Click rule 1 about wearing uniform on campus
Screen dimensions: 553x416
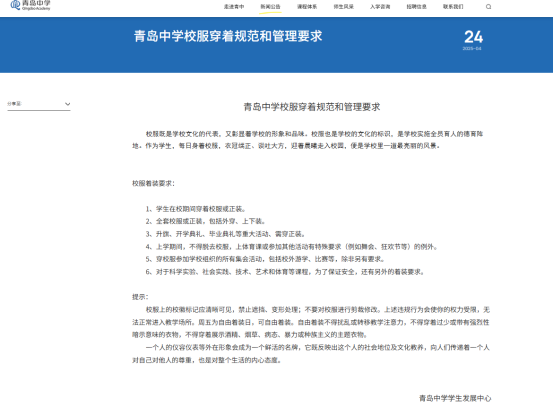pos(195,209)
